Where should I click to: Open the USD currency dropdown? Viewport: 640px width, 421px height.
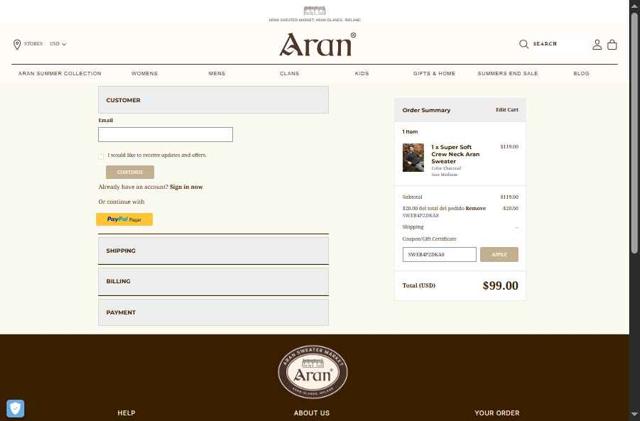click(x=58, y=44)
